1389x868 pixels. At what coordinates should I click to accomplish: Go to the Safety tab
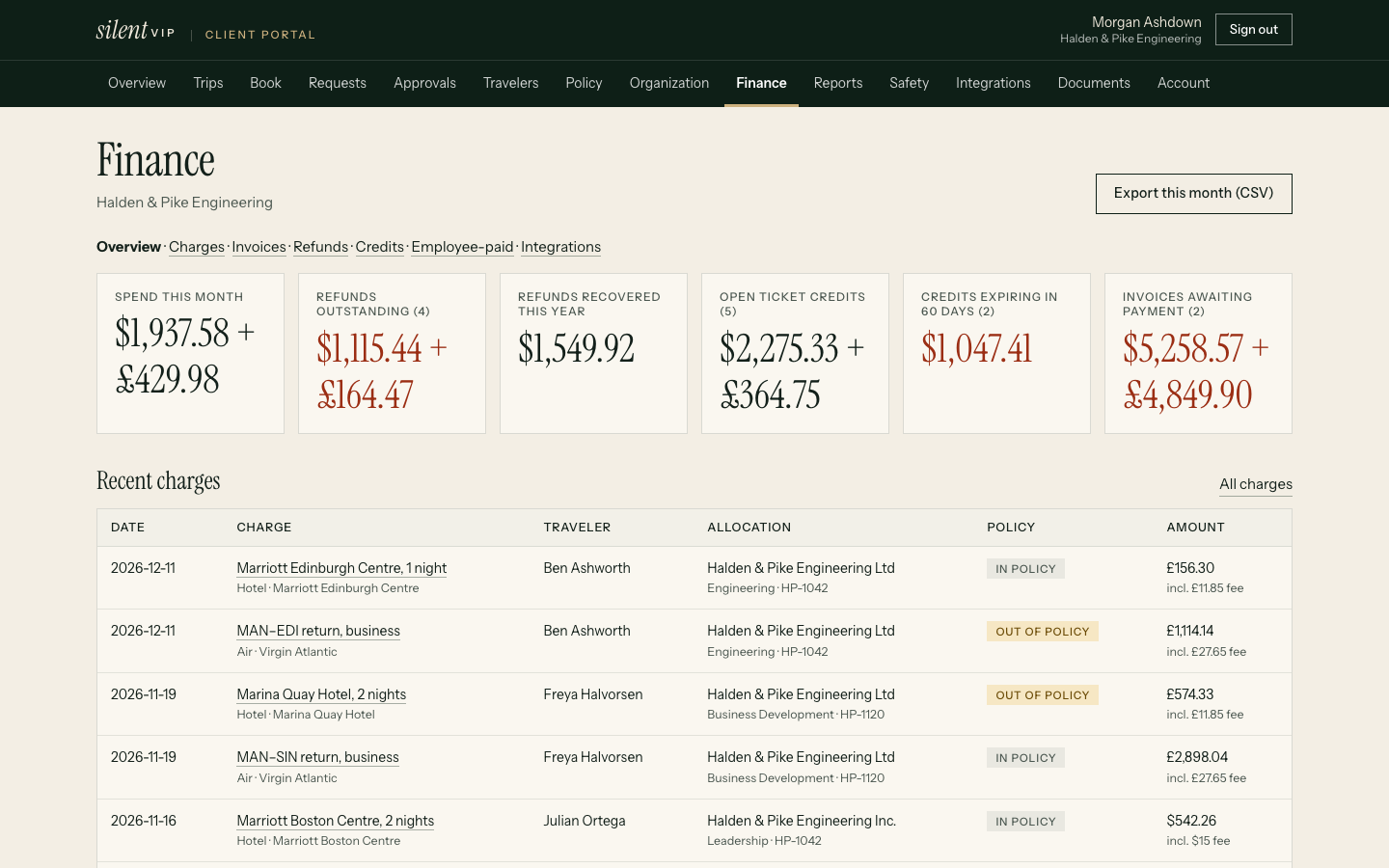point(909,83)
